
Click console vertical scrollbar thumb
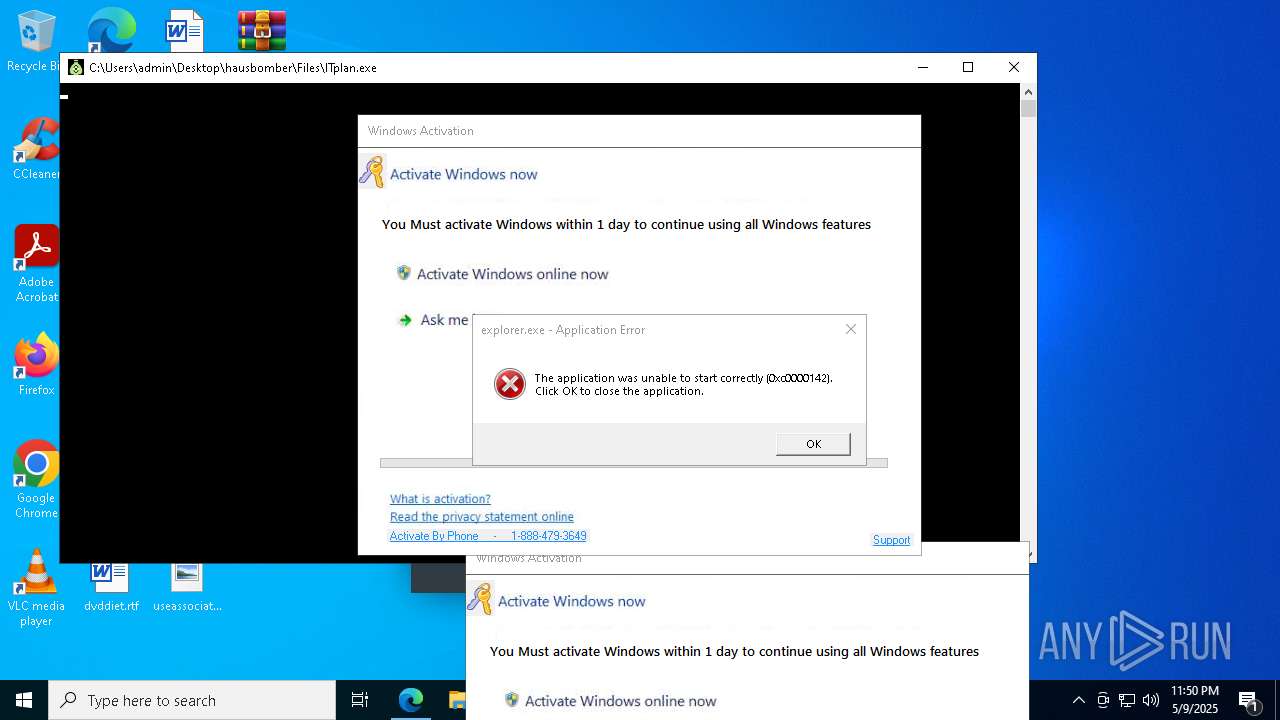[1028, 108]
